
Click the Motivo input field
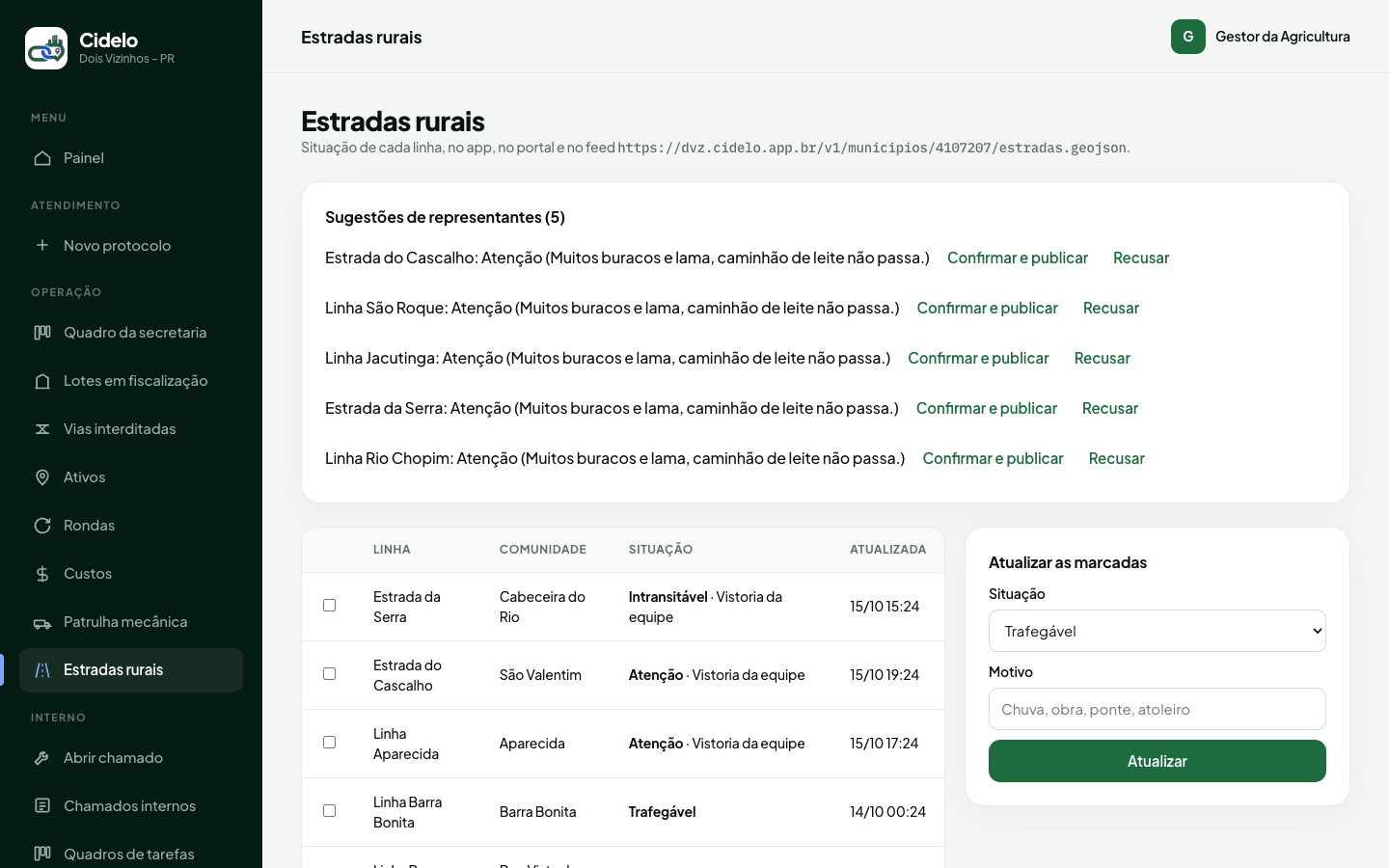[1157, 709]
